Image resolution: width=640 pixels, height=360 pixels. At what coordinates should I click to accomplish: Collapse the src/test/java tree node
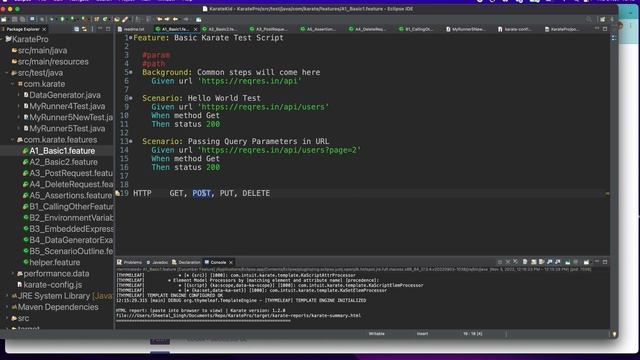7,73
